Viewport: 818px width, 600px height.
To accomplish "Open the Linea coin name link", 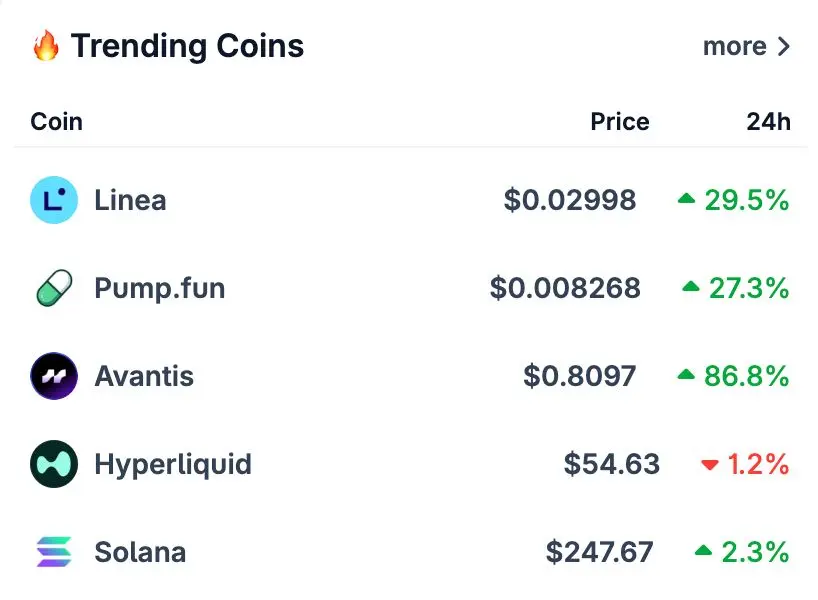I will pyautogui.click(x=130, y=200).
